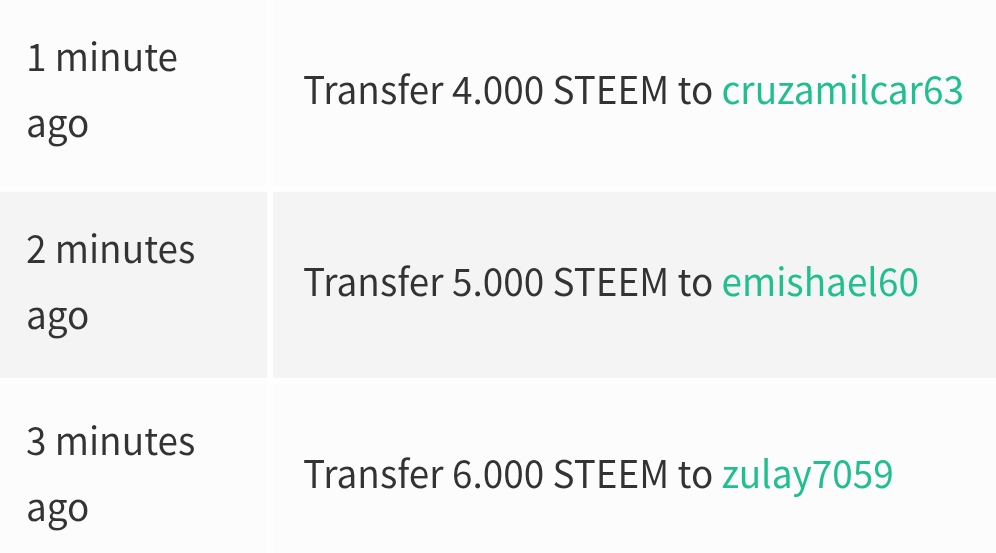Click "ago" beneath the 3 minutes timestamp
This screenshot has height=553, width=996.
click(57, 510)
